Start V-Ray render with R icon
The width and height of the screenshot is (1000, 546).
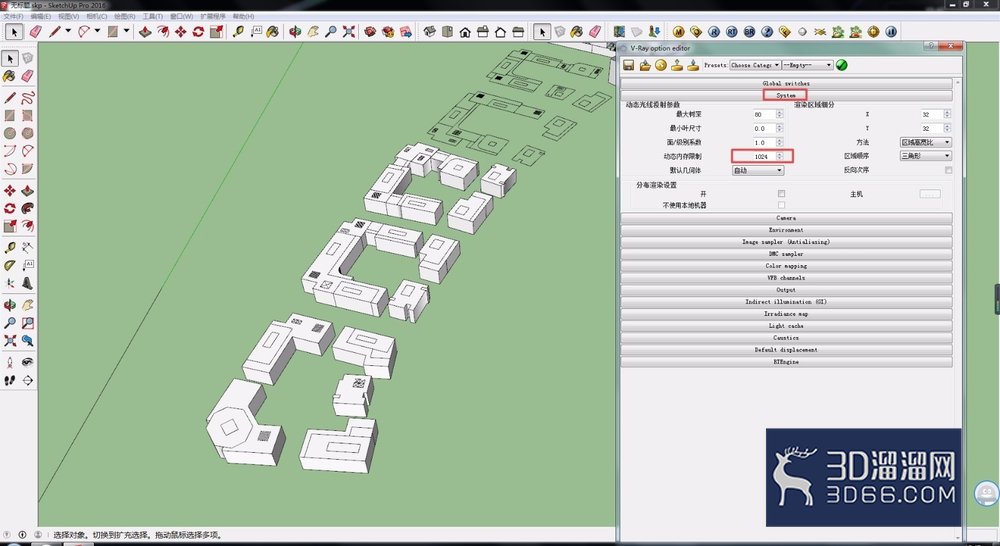(x=714, y=31)
